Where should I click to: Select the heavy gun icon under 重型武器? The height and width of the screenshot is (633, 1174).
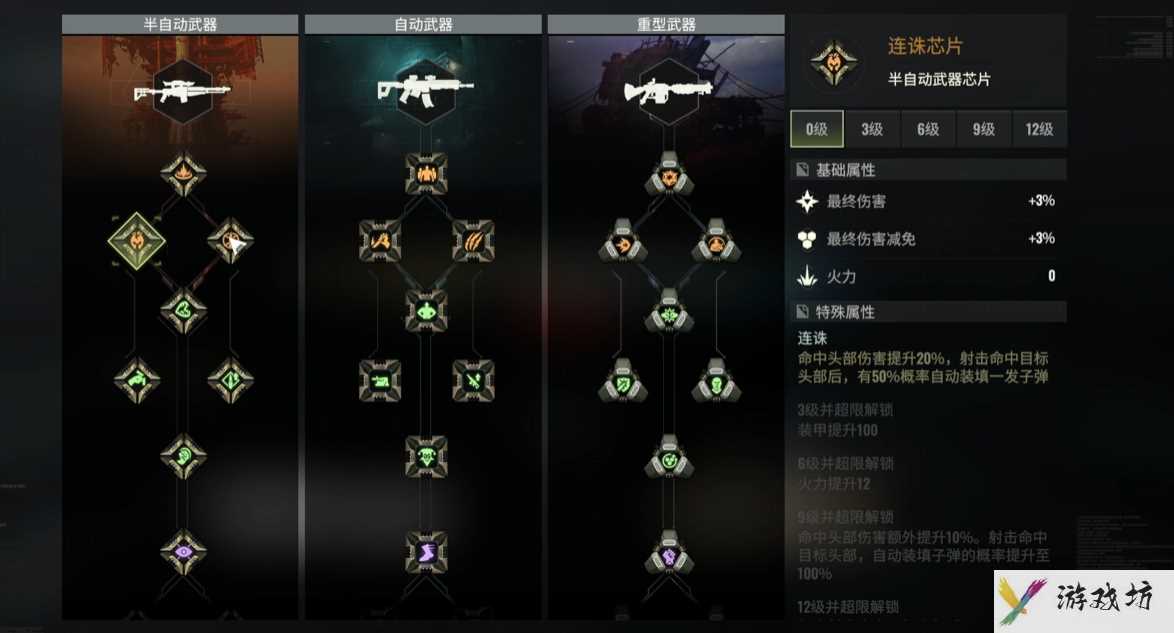click(669, 92)
